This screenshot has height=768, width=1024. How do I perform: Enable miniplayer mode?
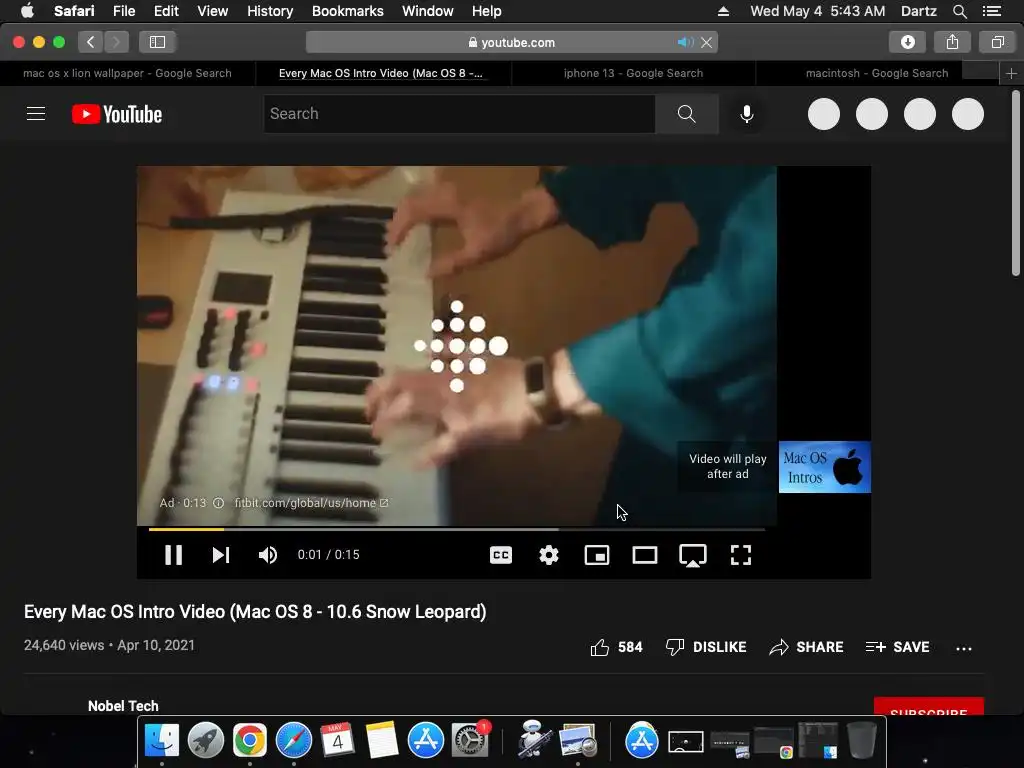(597, 555)
